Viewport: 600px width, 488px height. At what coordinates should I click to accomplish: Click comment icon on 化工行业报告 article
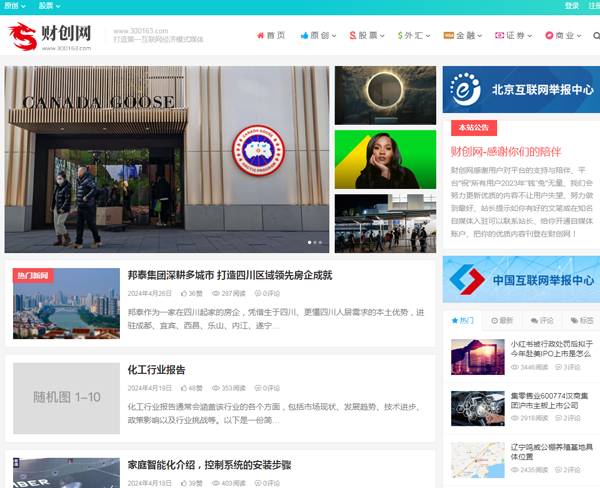pos(258,388)
